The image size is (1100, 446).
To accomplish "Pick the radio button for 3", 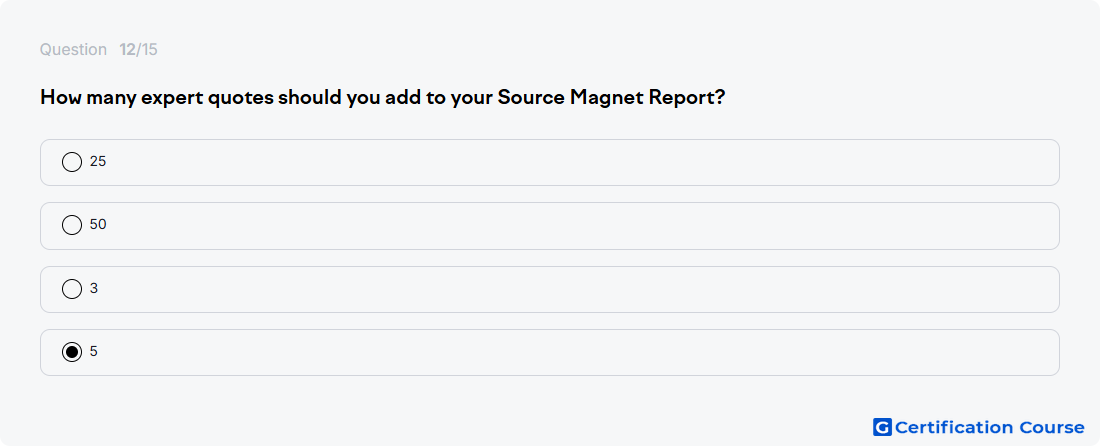I will 72,289.
